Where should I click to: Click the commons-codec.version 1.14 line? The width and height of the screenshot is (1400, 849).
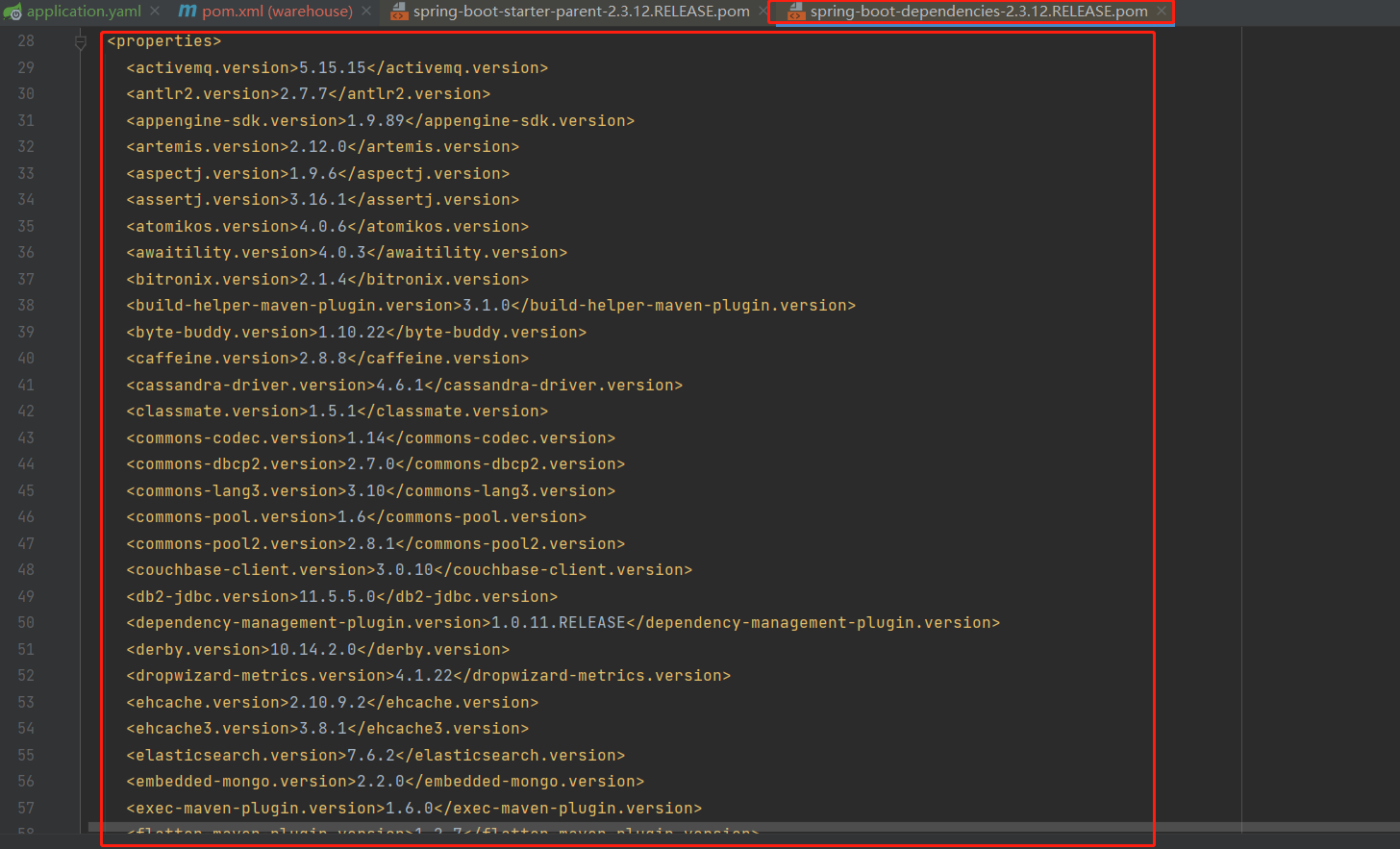point(371,438)
